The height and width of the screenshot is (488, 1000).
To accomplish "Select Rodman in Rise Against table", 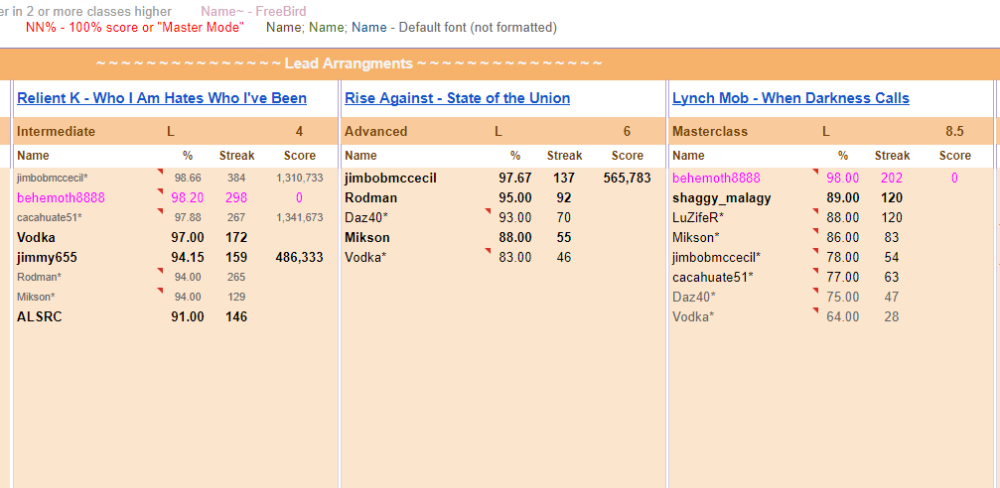I will pos(371,198).
